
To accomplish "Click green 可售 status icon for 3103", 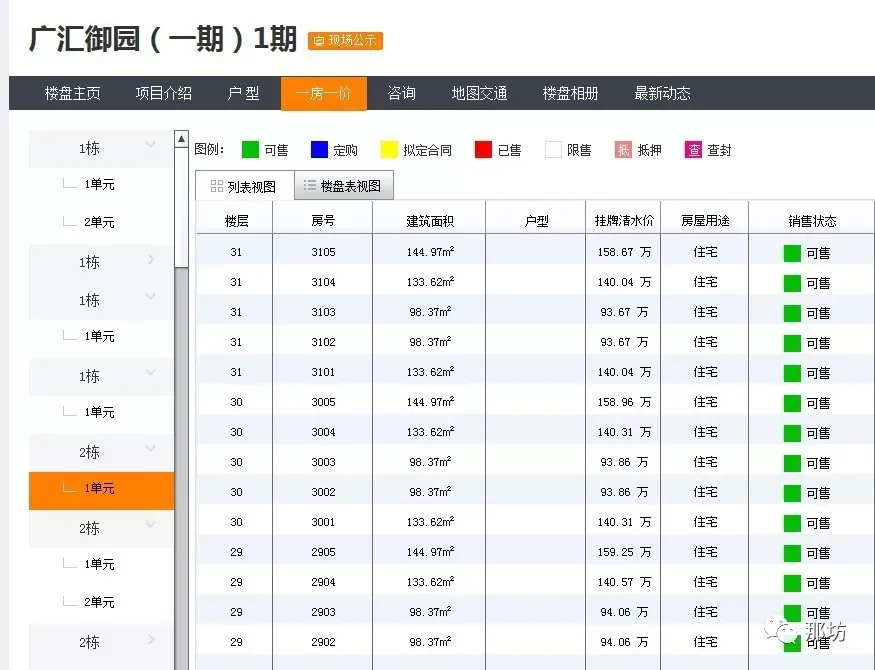I will [792, 313].
